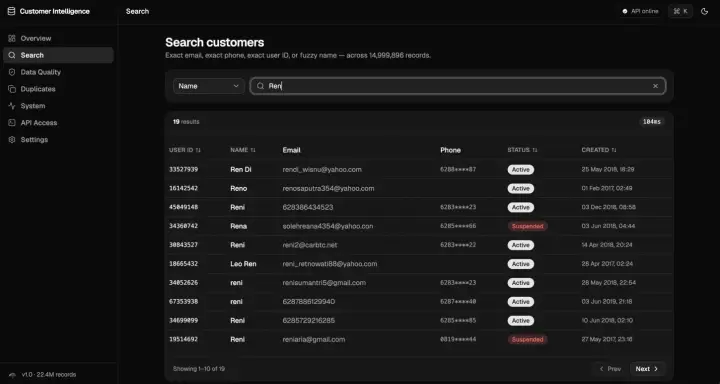Sort results by the USER ID column
Screen dimensions: 720x384
[x=185, y=150]
